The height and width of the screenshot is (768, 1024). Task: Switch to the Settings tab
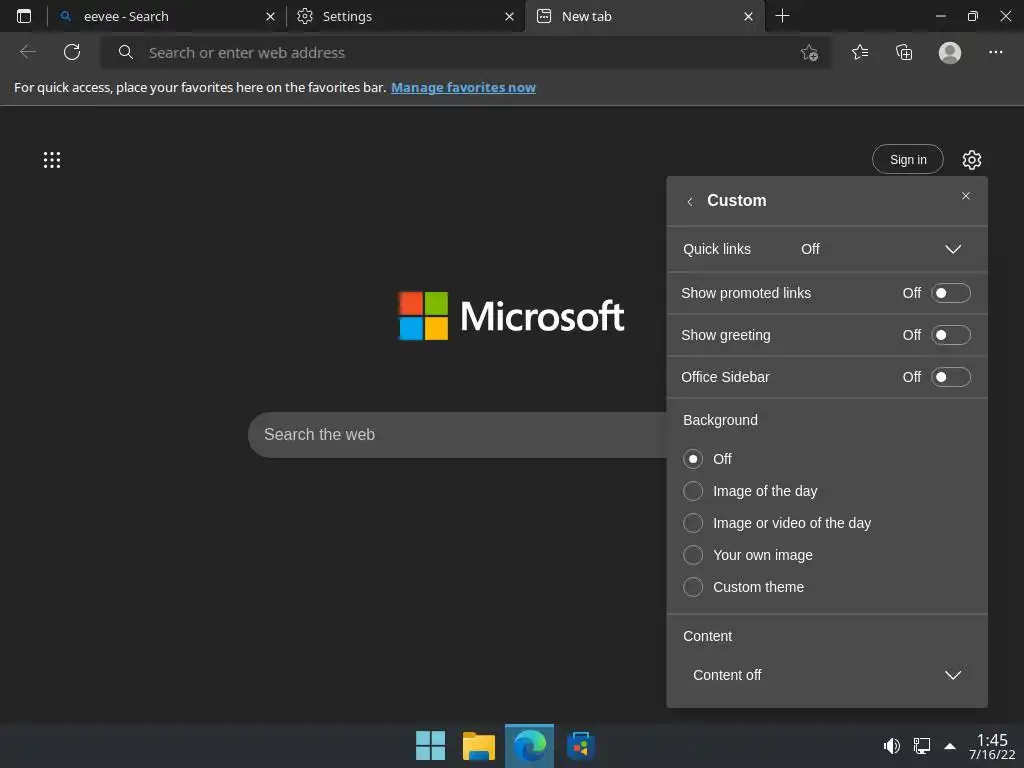pos(405,16)
